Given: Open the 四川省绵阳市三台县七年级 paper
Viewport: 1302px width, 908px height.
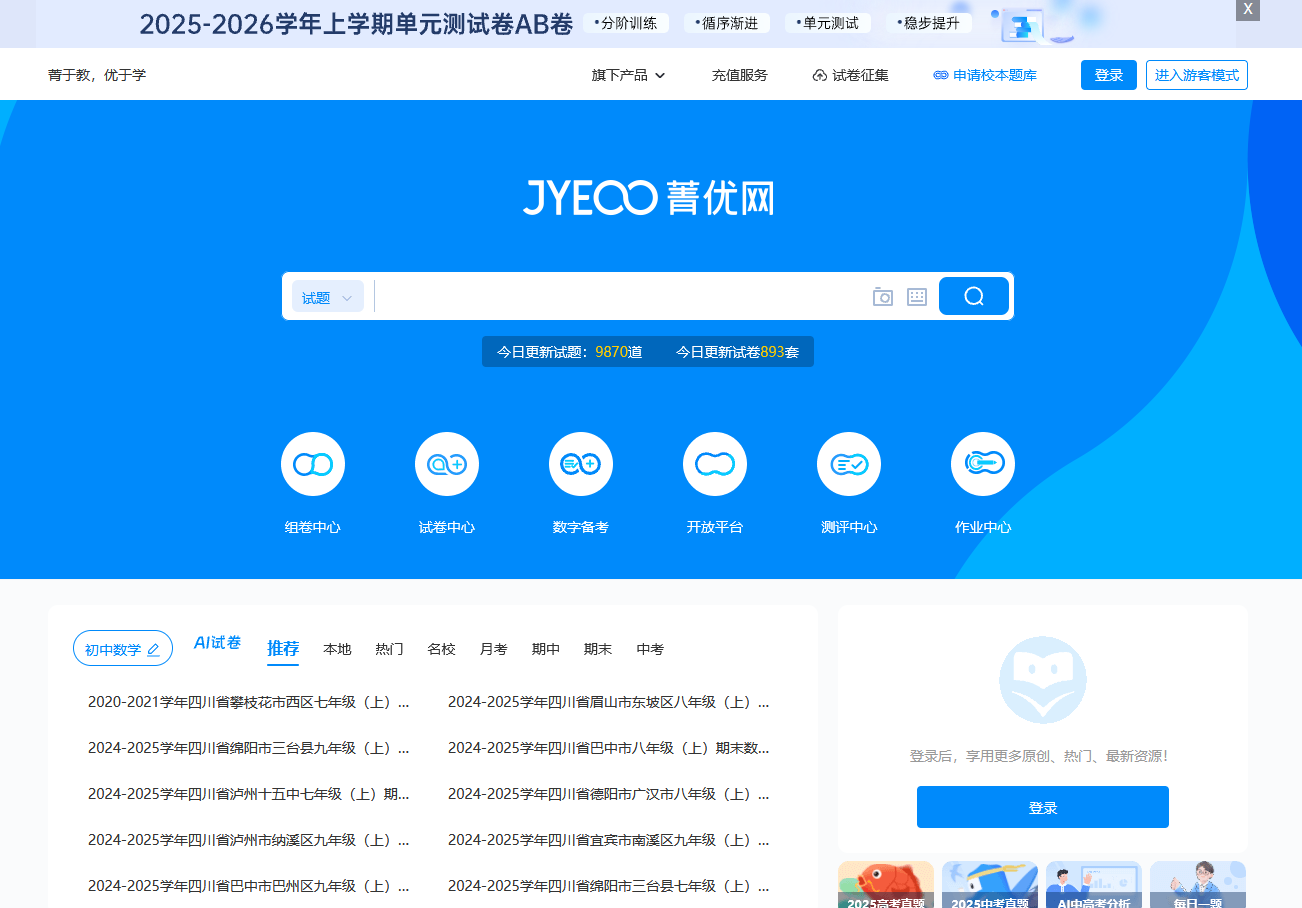Looking at the screenshot, I should click(x=609, y=886).
